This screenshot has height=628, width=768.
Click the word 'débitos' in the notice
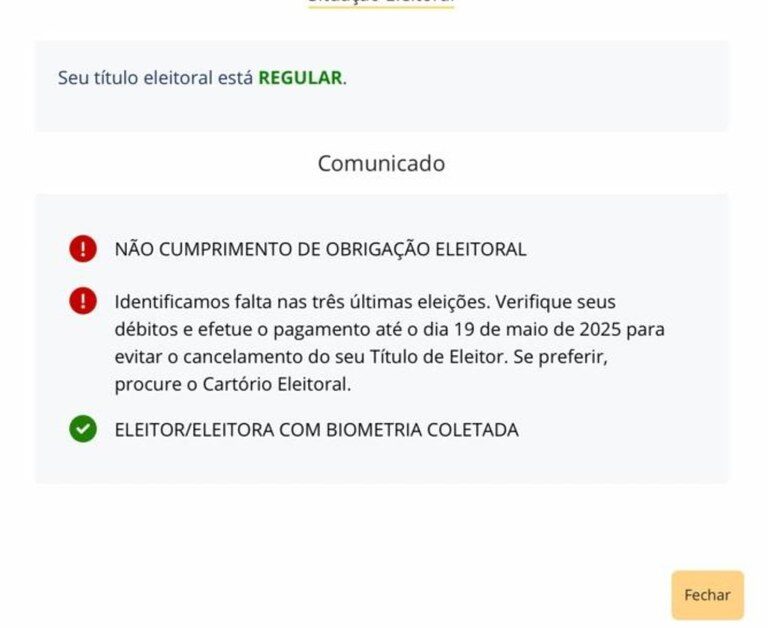(143, 329)
